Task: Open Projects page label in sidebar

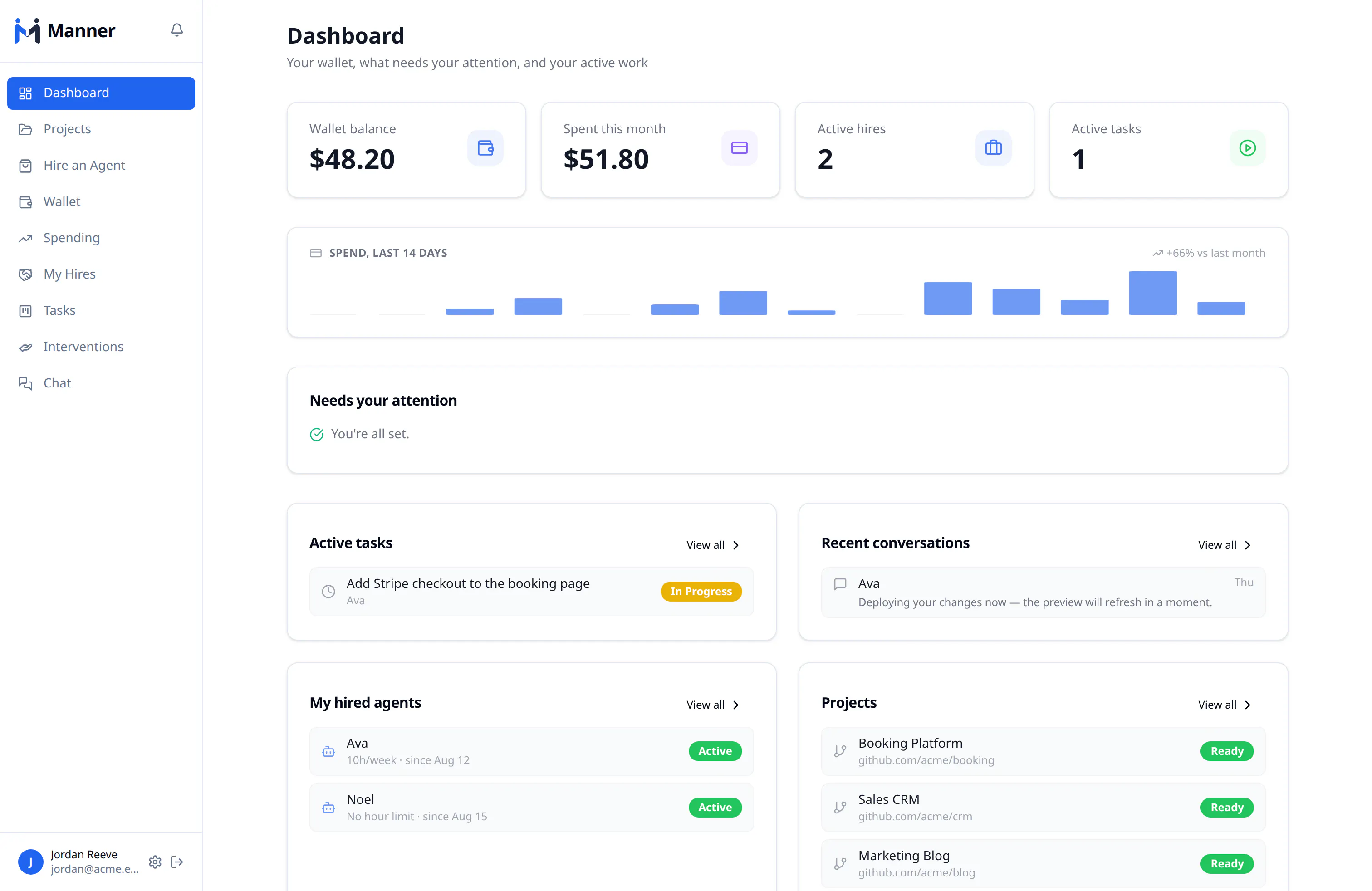Action: pos(68,129)
